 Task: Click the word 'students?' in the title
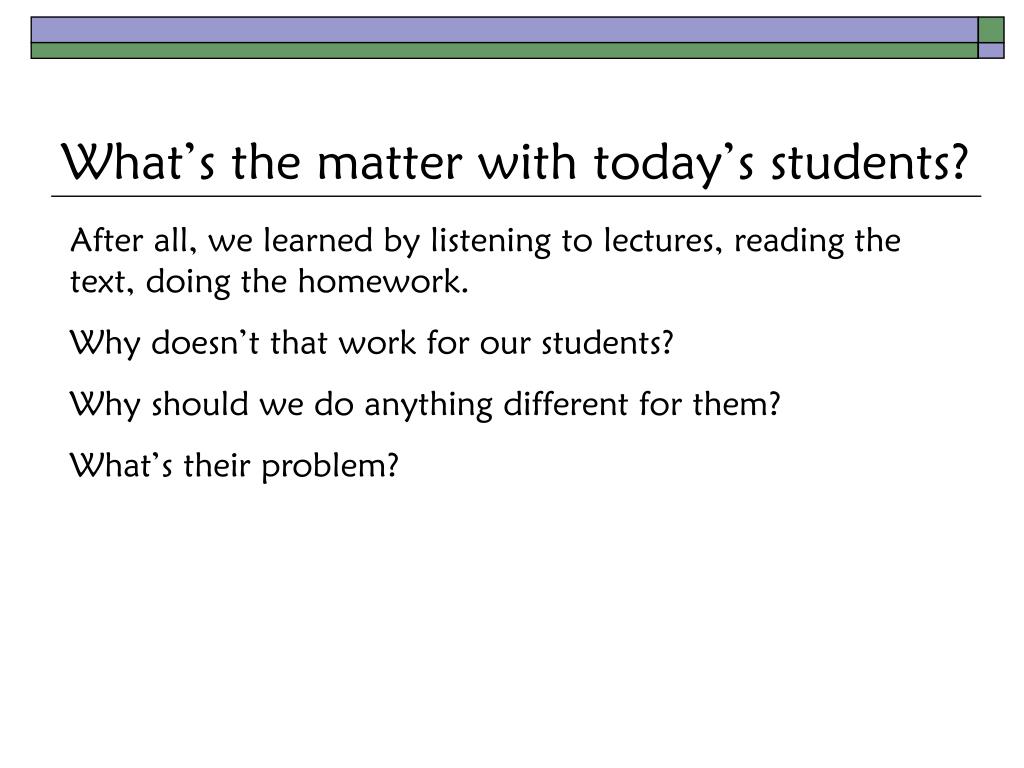(869, 162)
